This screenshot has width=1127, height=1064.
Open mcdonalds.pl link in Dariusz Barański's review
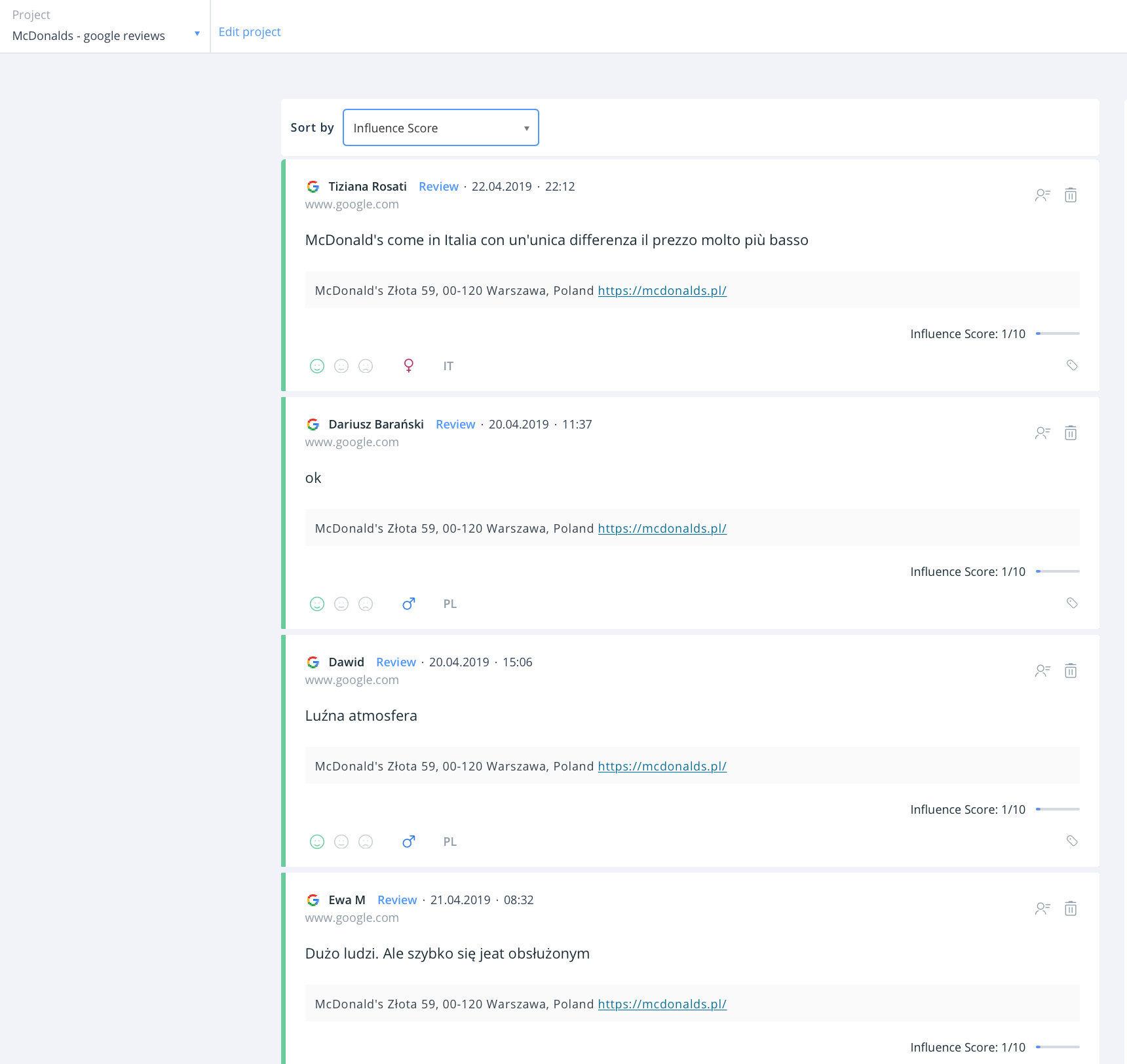(x=662, y=529)
